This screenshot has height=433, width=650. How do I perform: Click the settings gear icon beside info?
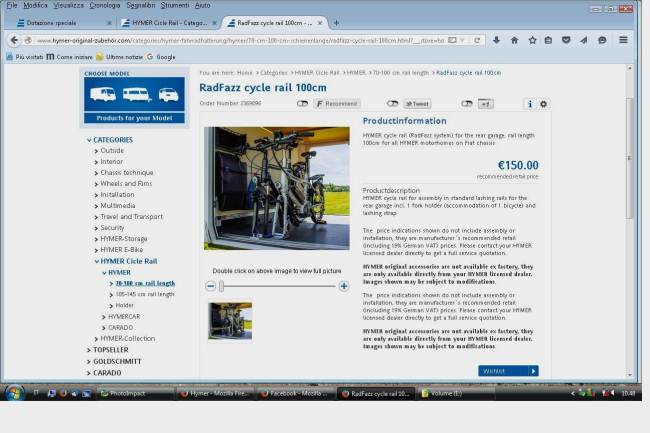[x=544, y=104]
